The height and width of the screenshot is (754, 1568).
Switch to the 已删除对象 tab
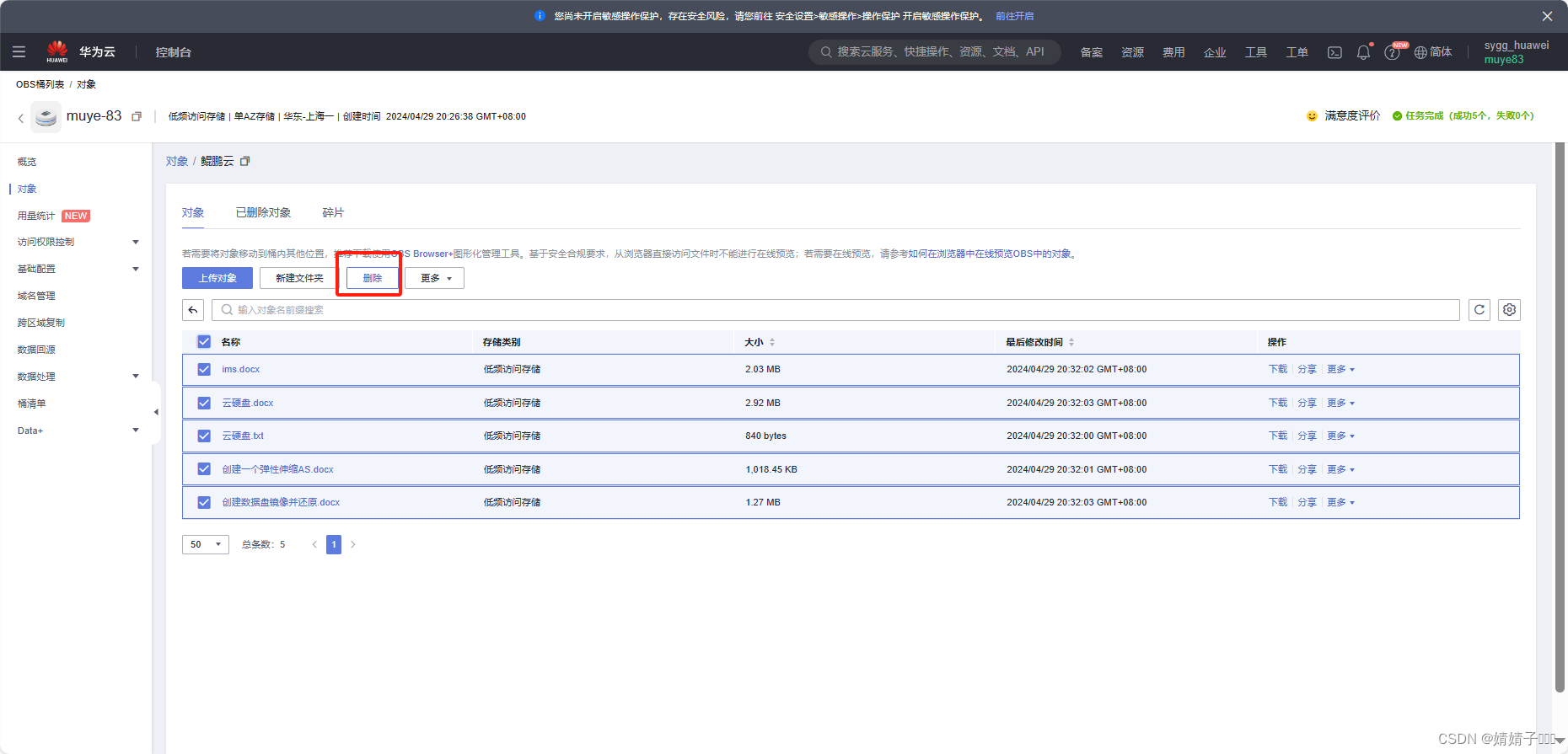263,212
